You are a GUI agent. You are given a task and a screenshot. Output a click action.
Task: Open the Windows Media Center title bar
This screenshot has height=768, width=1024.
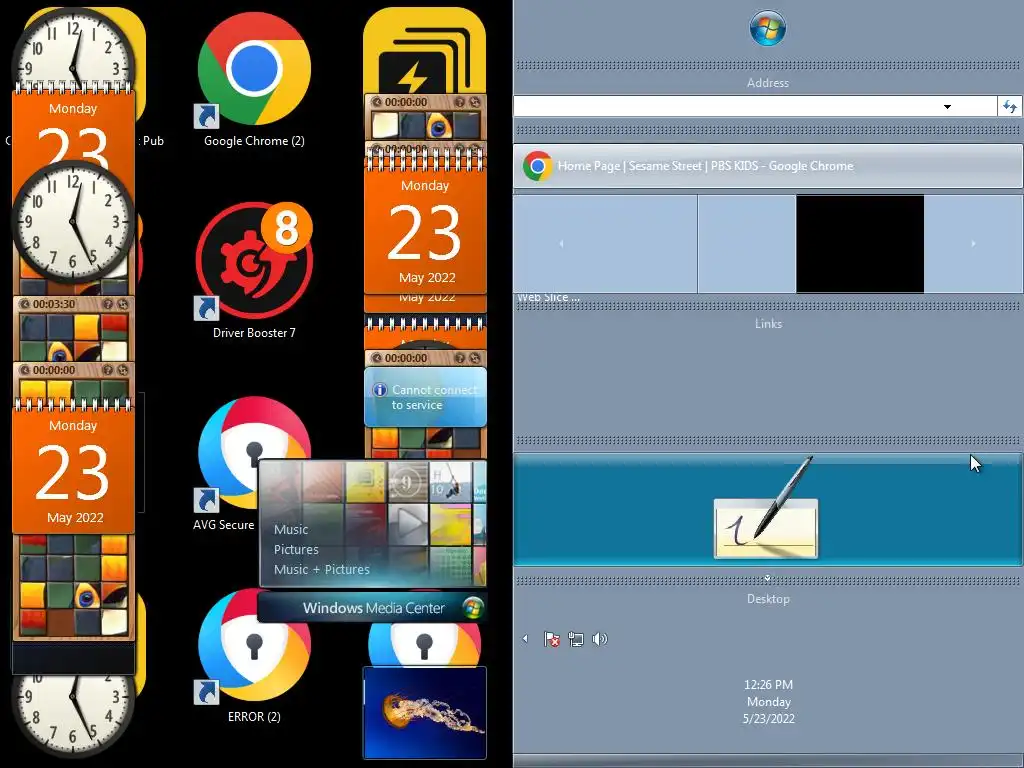tap(372, 608)
